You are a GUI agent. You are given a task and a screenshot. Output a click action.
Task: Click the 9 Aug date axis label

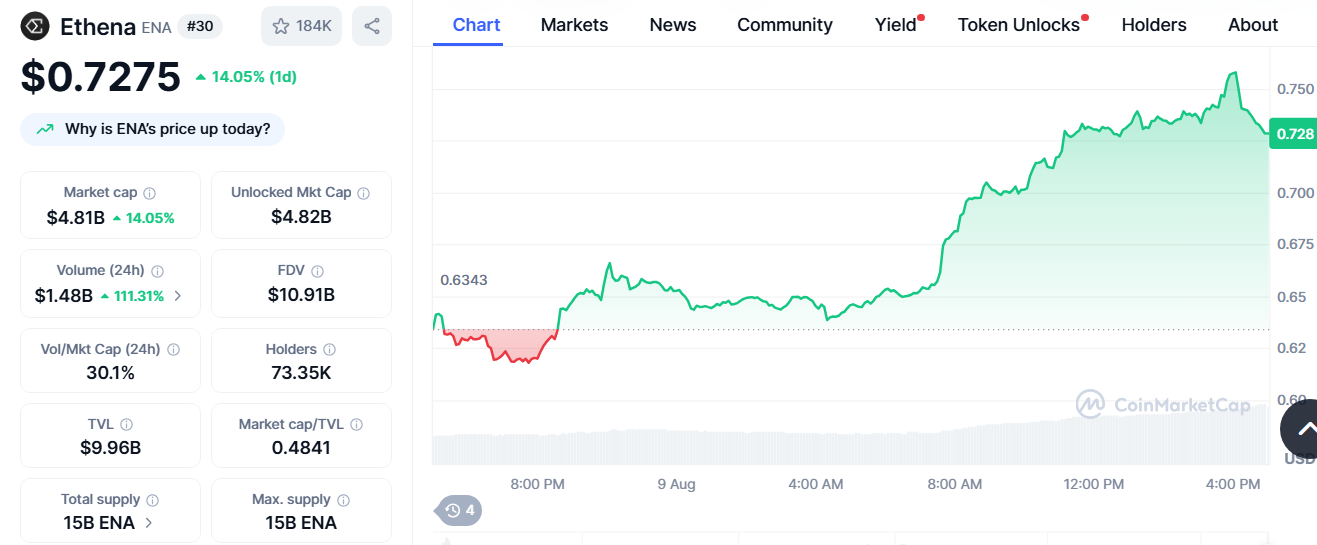pyautogui.click(x=676, y=484)
